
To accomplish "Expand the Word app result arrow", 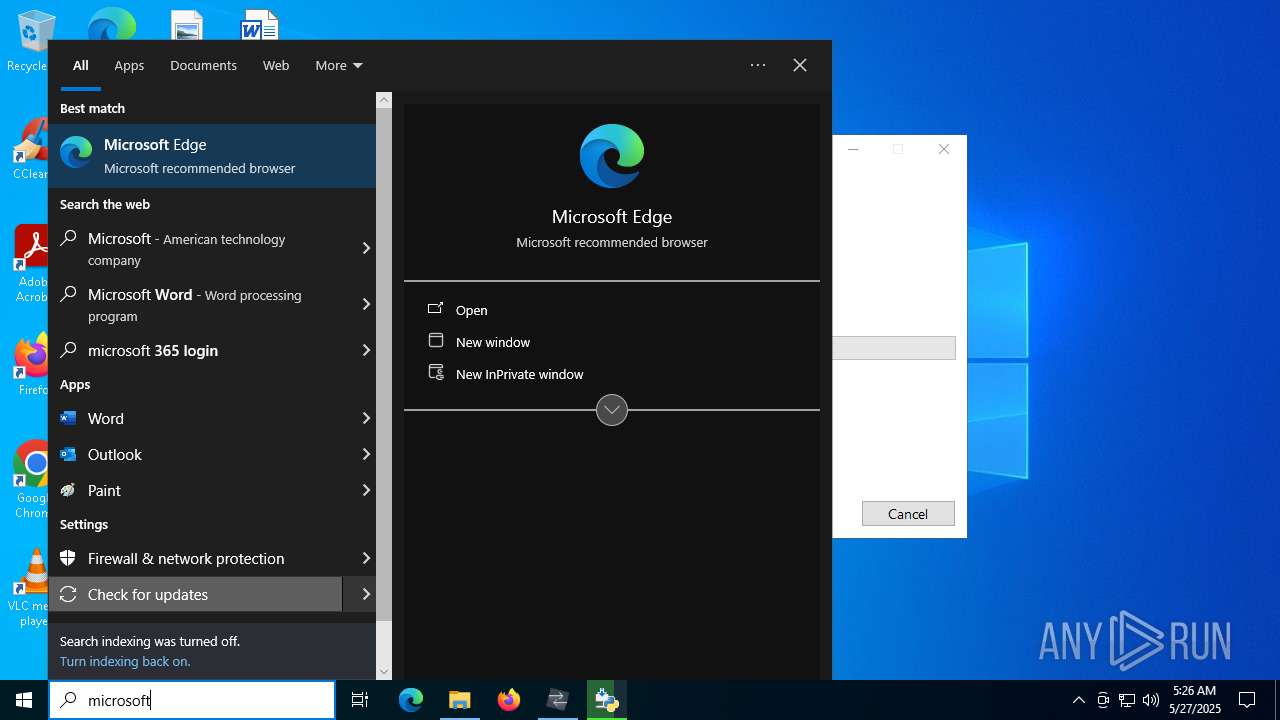I will tap(366, 418).
